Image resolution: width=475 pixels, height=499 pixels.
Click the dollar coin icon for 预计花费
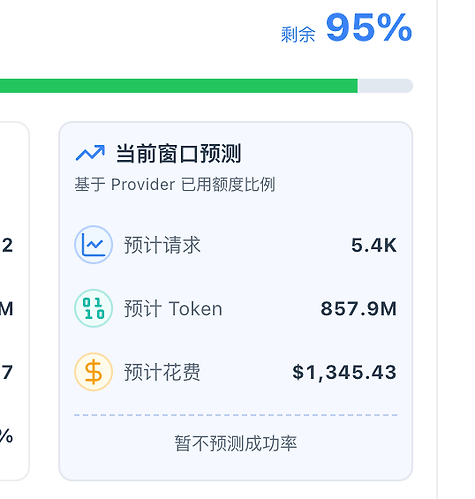[x=93, y=372]
